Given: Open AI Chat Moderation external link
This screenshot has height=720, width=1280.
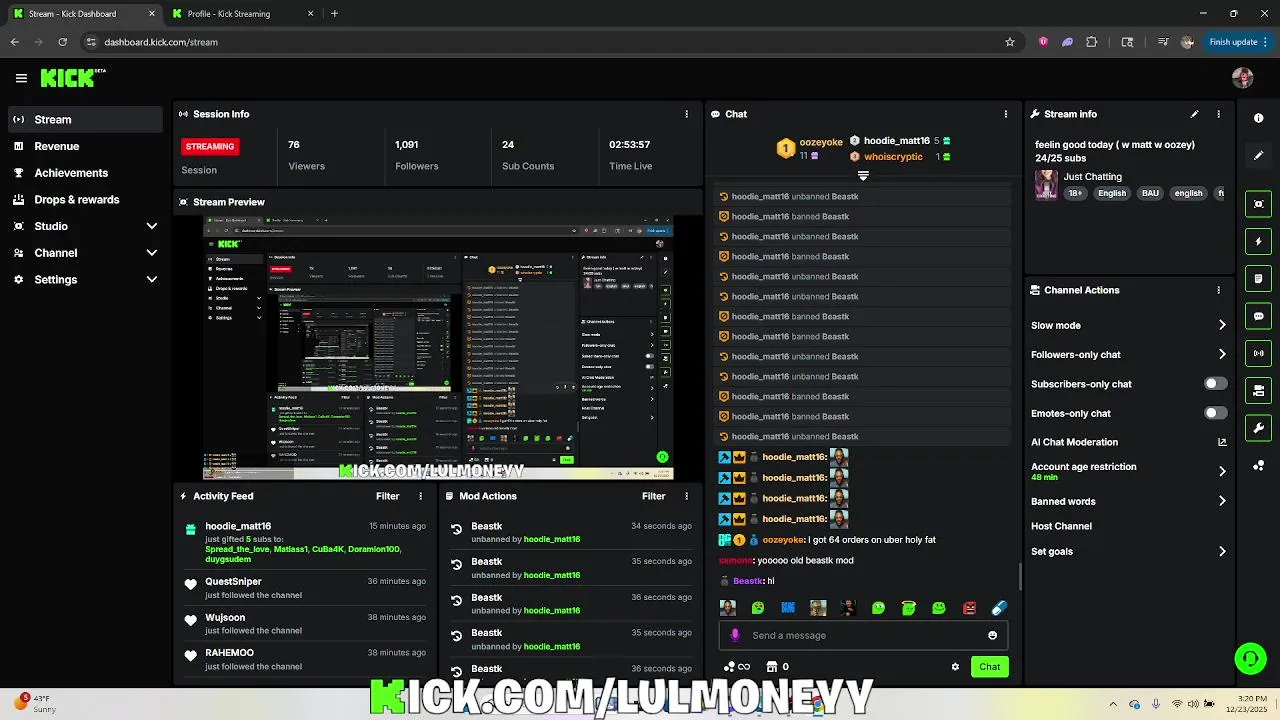Looking at the screenshot, I should tap(1222, 442).
